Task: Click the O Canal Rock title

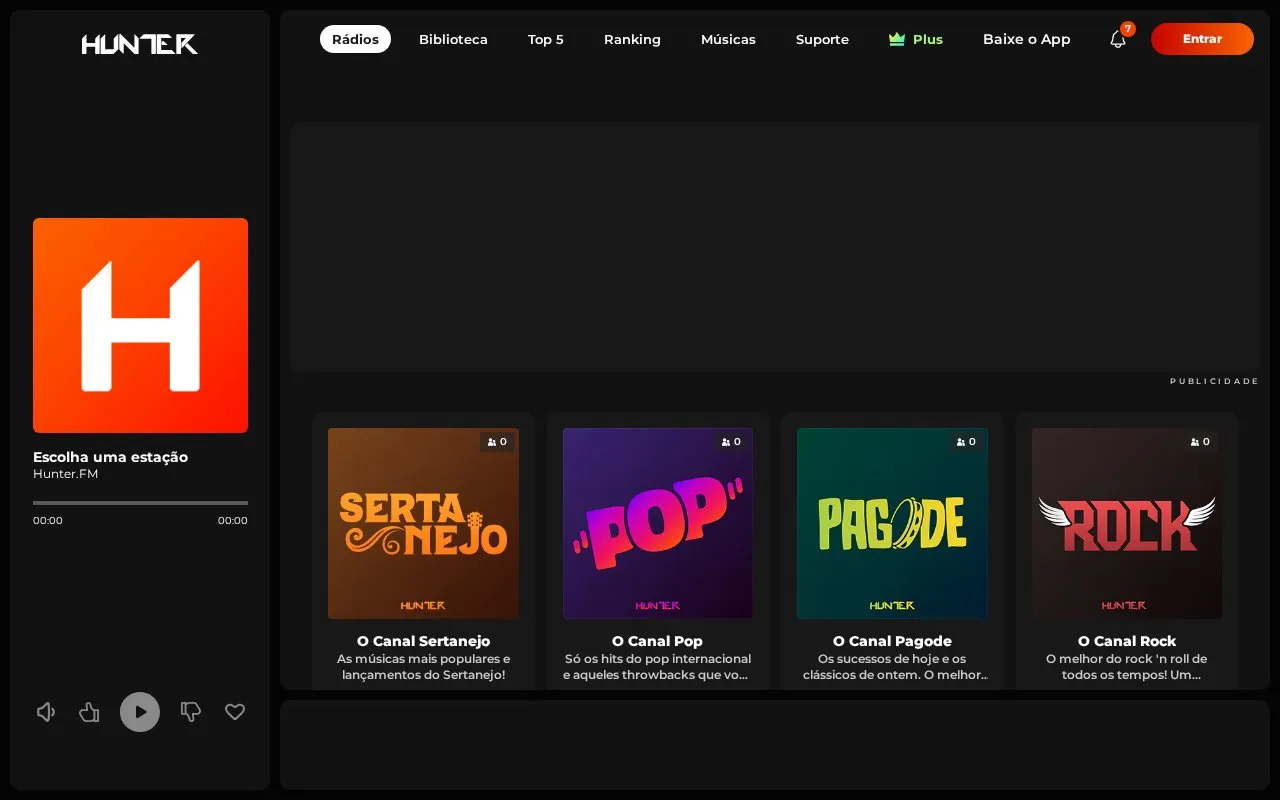Action: 1127,641
